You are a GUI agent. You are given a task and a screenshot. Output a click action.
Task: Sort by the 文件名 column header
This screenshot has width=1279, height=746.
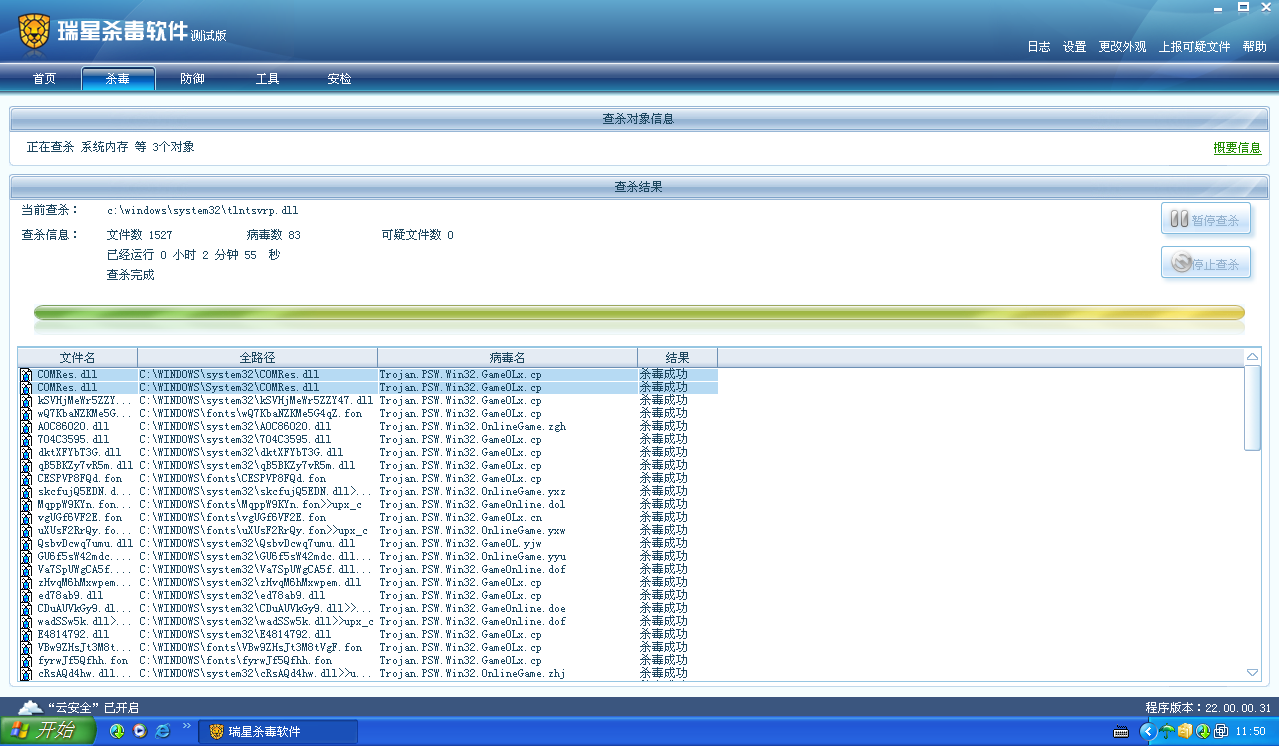pos(78,357)
